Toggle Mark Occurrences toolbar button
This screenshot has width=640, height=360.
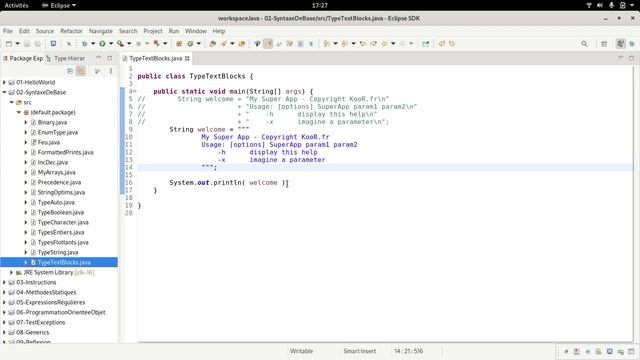pyautogui.click(x=268, y=44)
